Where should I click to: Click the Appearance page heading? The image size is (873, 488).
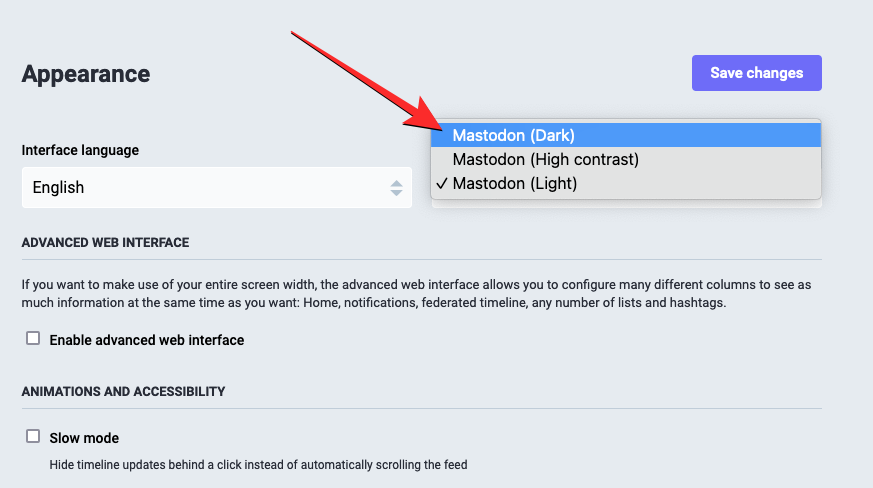click(86, 74)
